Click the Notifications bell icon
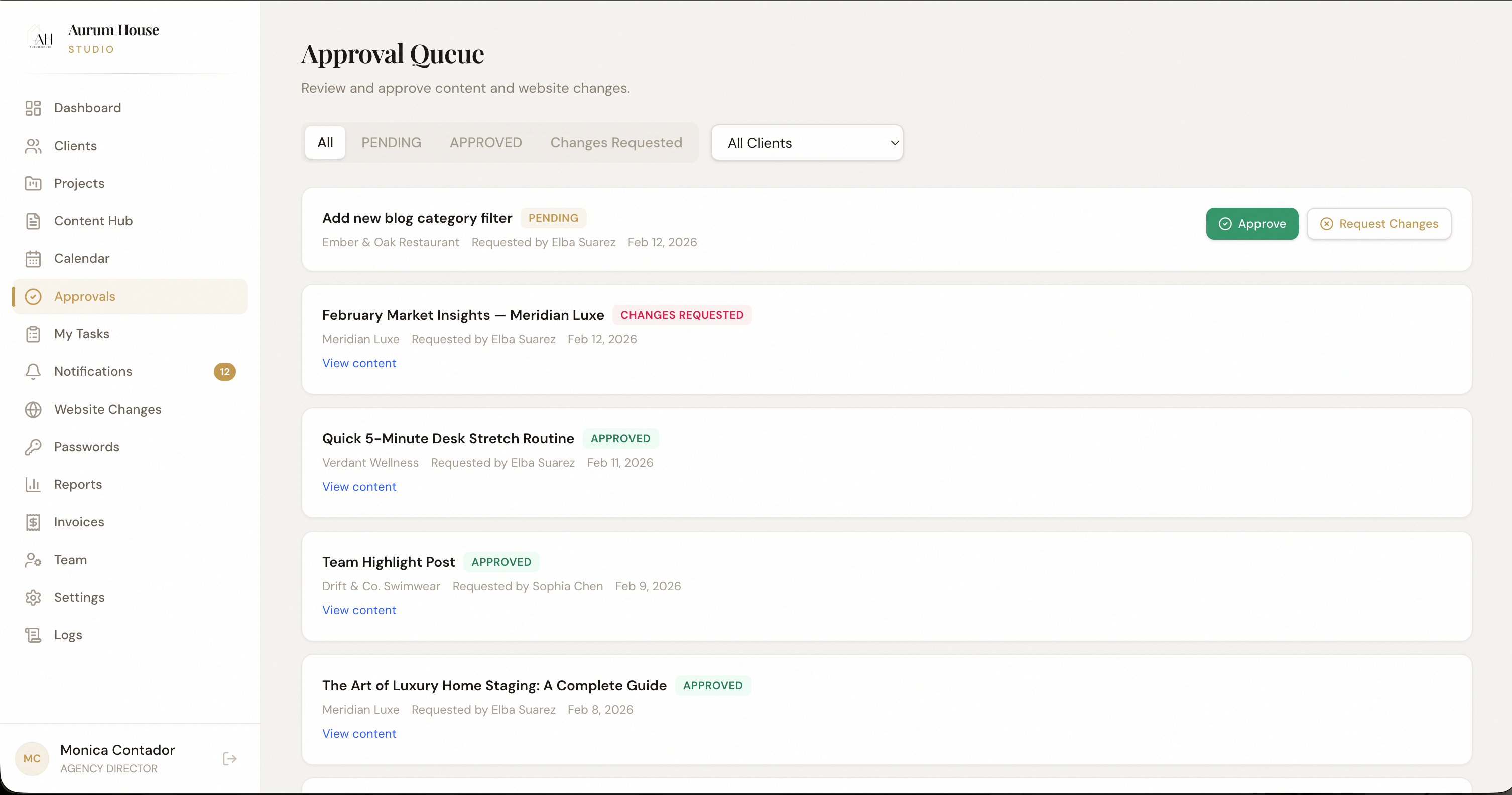Screen dimensions: 1512x795 click(34, 371)
